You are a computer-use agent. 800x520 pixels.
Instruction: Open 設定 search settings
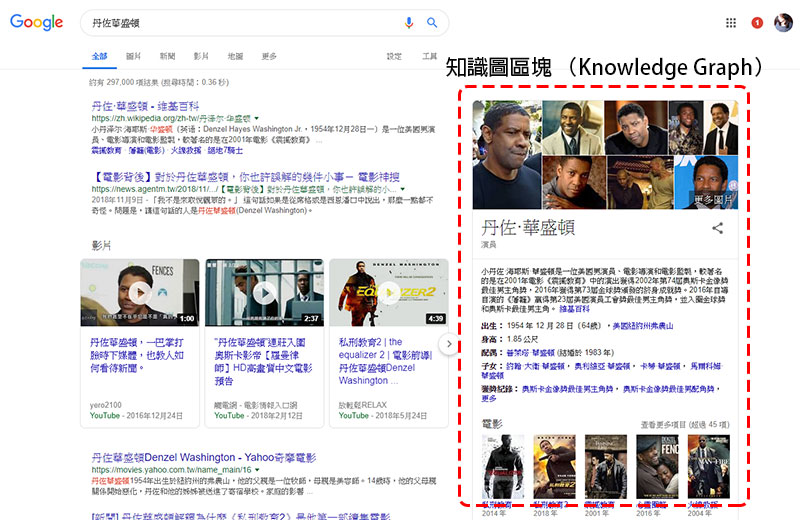(394, 56)
